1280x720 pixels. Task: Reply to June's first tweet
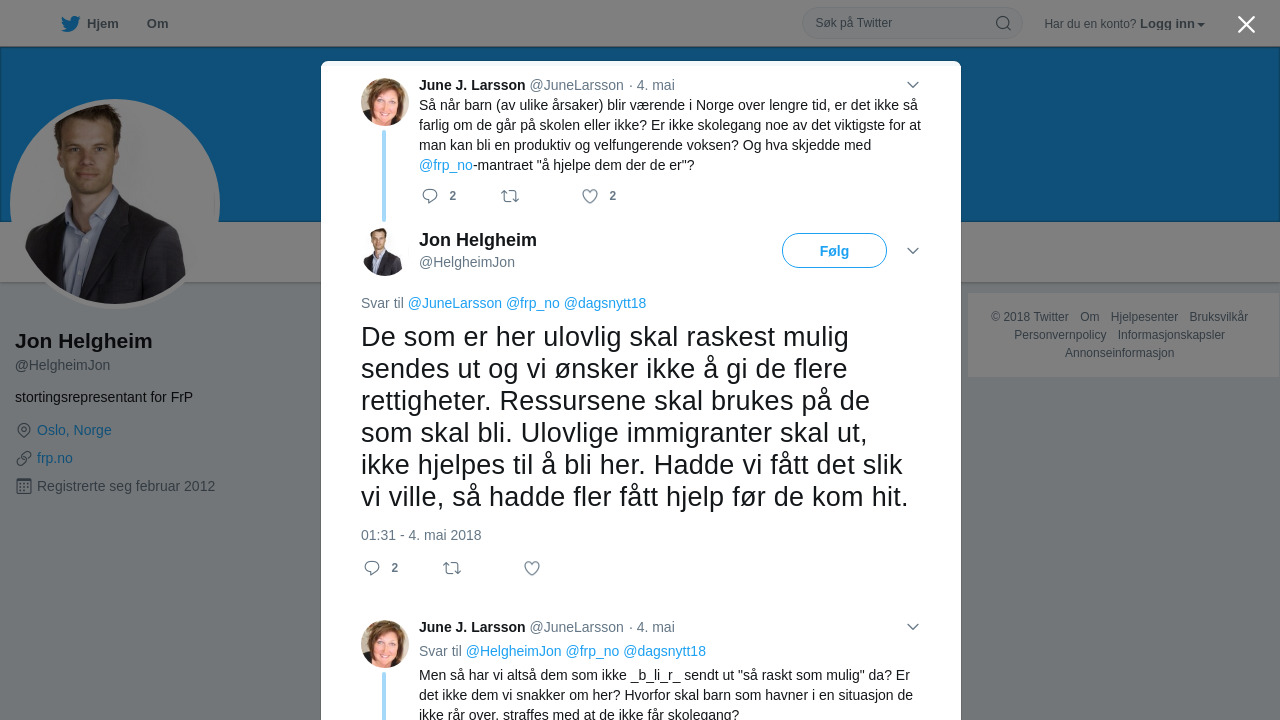(430, 196)
